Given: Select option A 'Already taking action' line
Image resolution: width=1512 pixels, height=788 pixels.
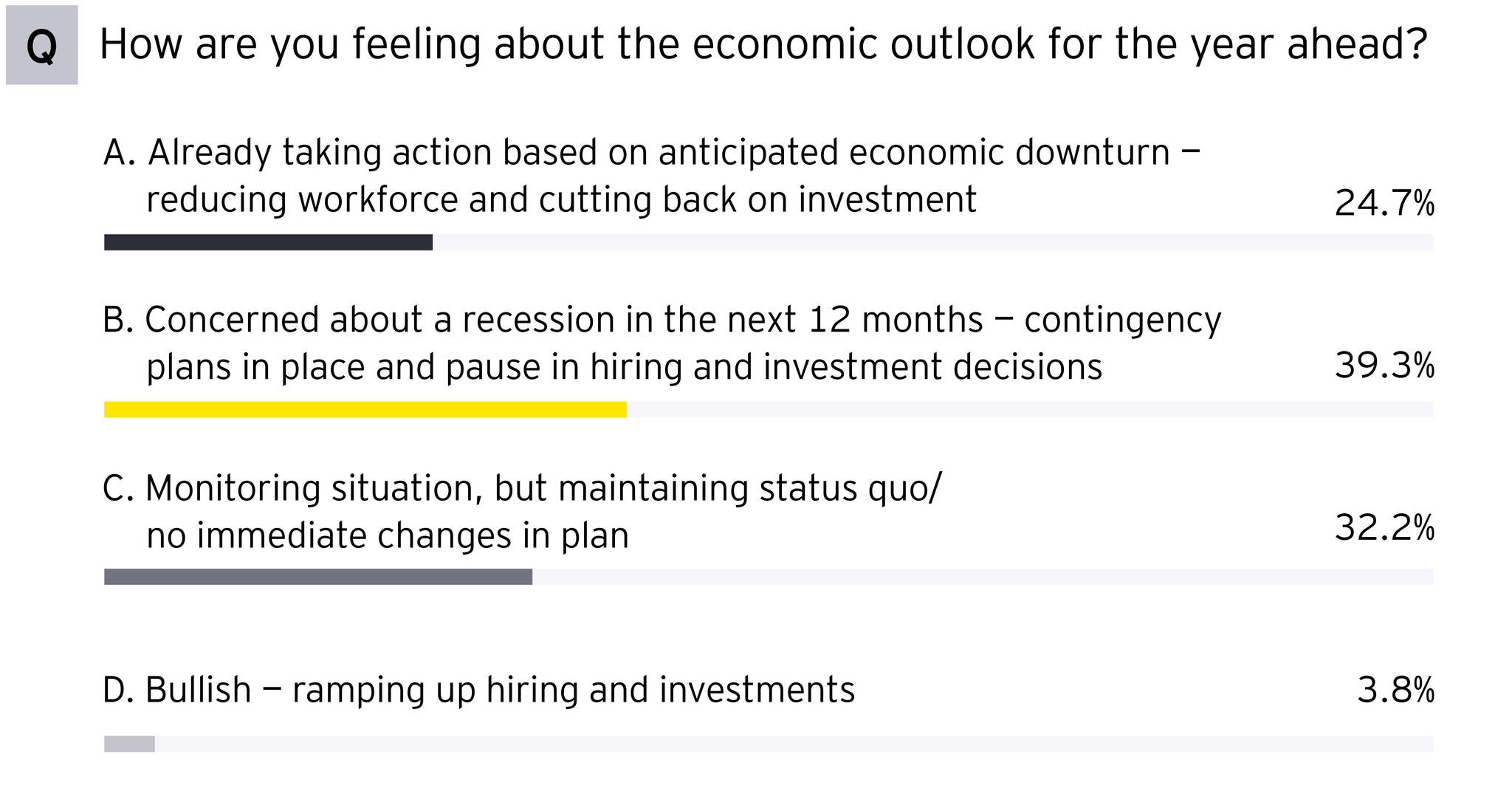Looking at the screenshot, I should [x=652, y=153].
